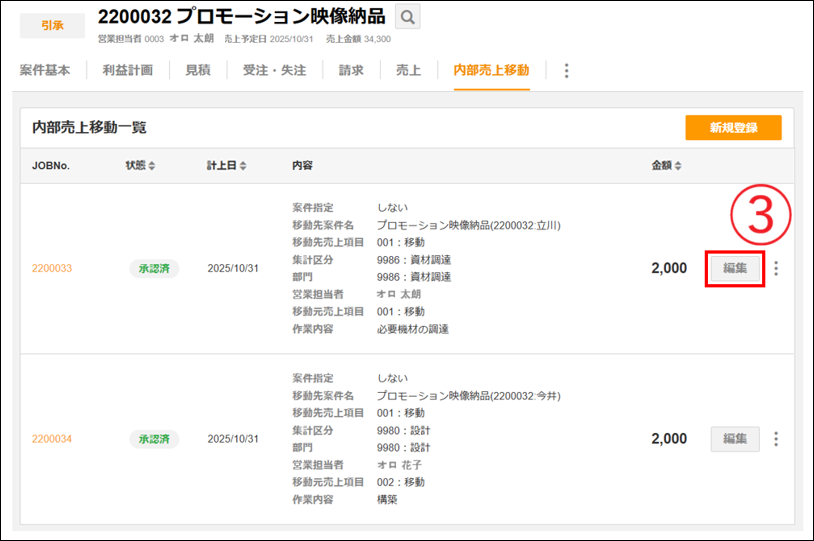Image resolution: width=814 pixels, height=541 pixels.
Task: Click the 2025/10/31 date in row 2200033
Action: (x=233, y=268)
